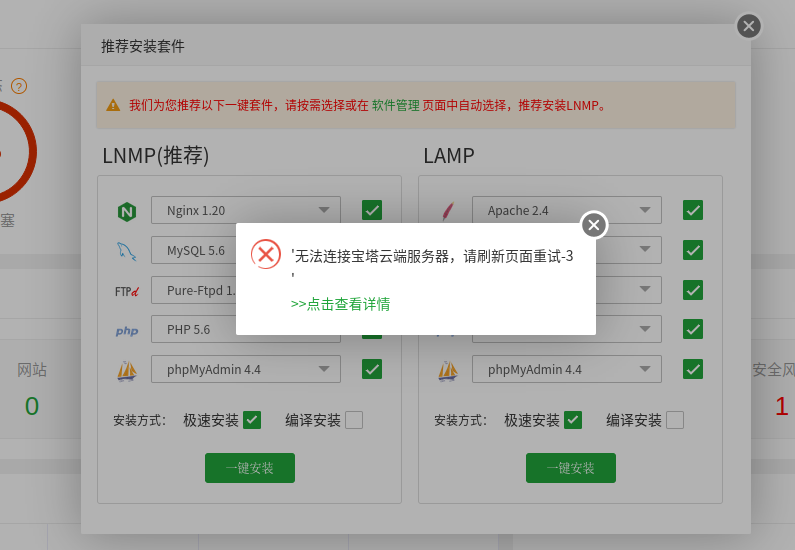This screenshot has height=550, width=795.
Task: Open the Nginx 1.20 version dropdown
Action: click(246, 210)
